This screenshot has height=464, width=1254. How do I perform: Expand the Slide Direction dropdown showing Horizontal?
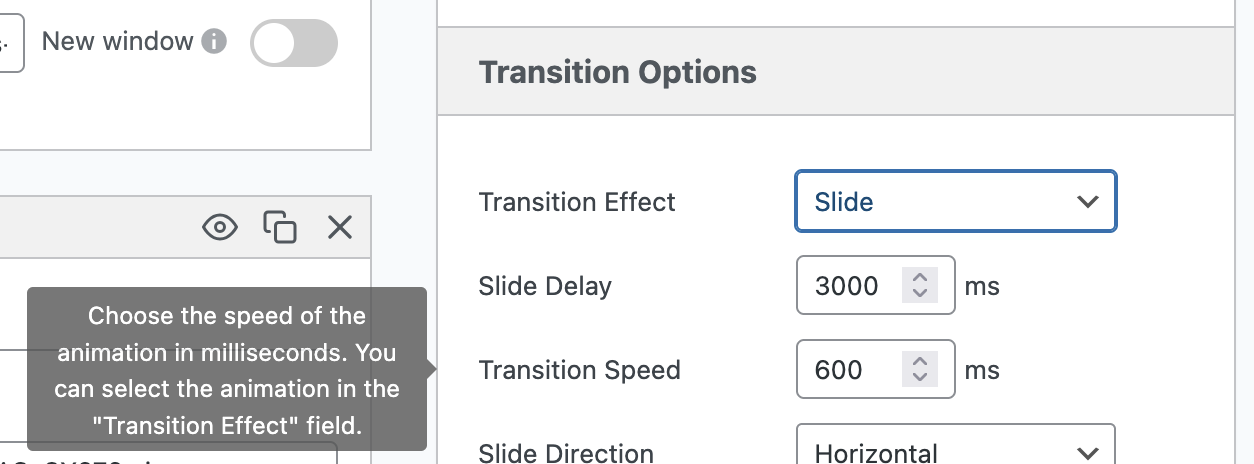tap(955, 452)
